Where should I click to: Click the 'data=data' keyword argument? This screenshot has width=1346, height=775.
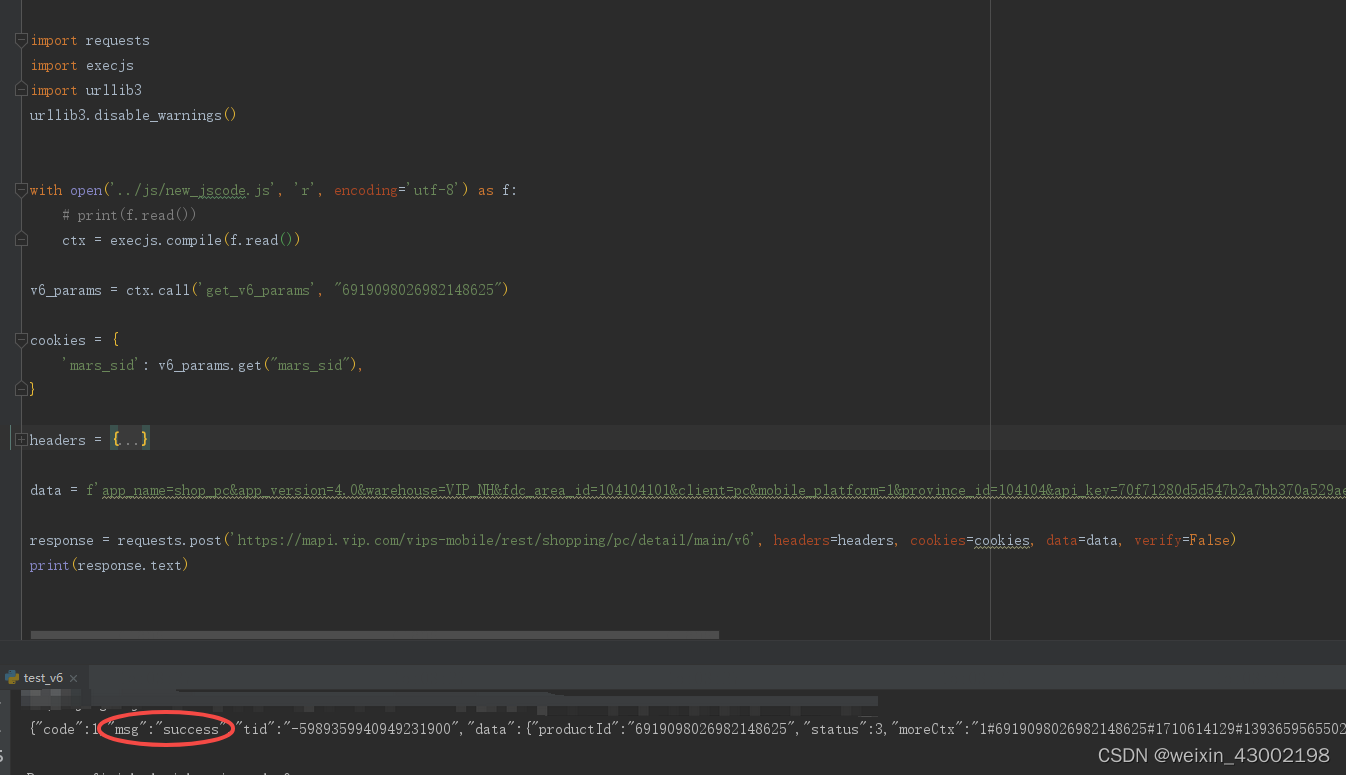coord(1082,540)
